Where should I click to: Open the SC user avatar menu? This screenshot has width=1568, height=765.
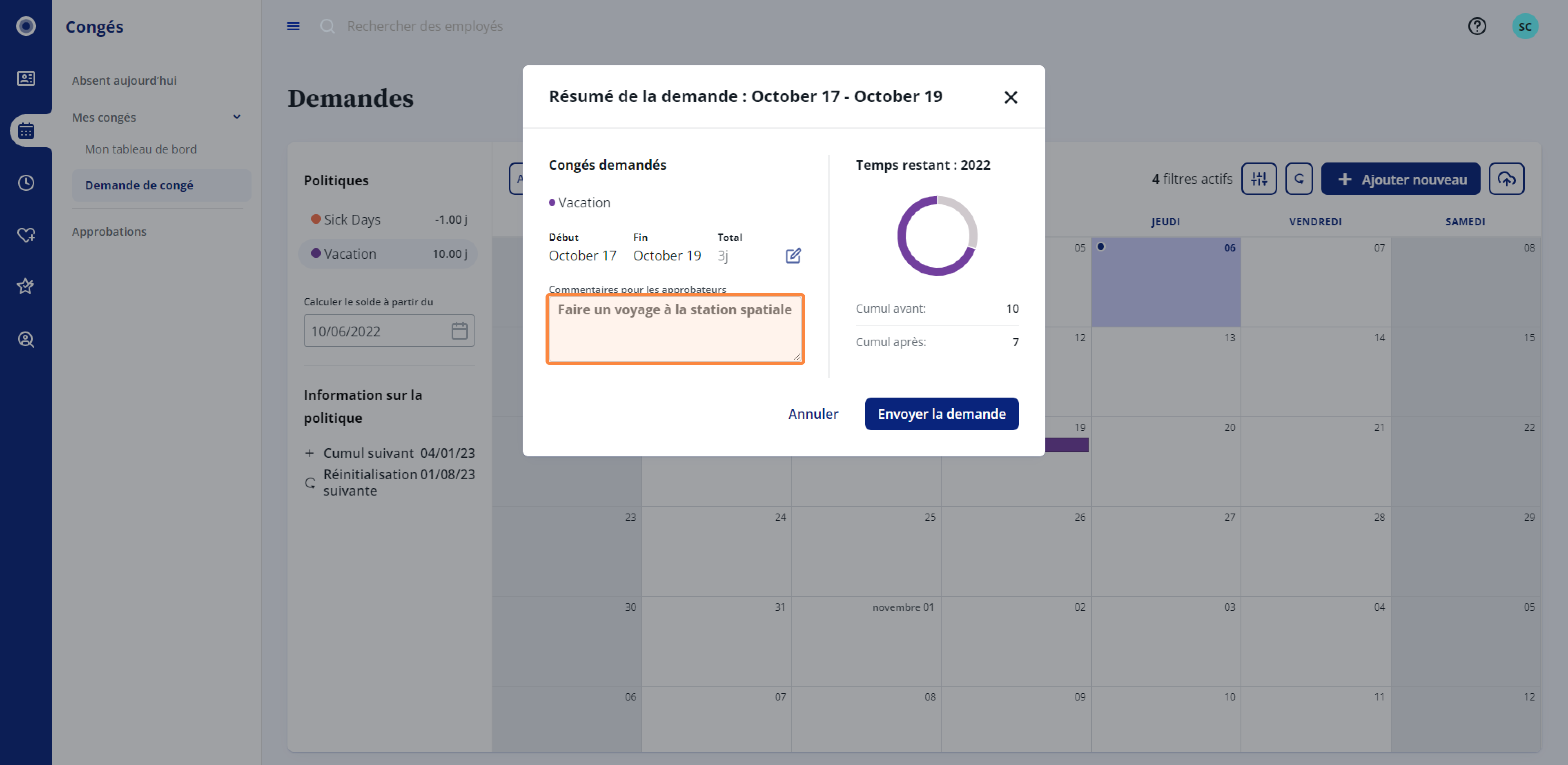[1525, 26]
